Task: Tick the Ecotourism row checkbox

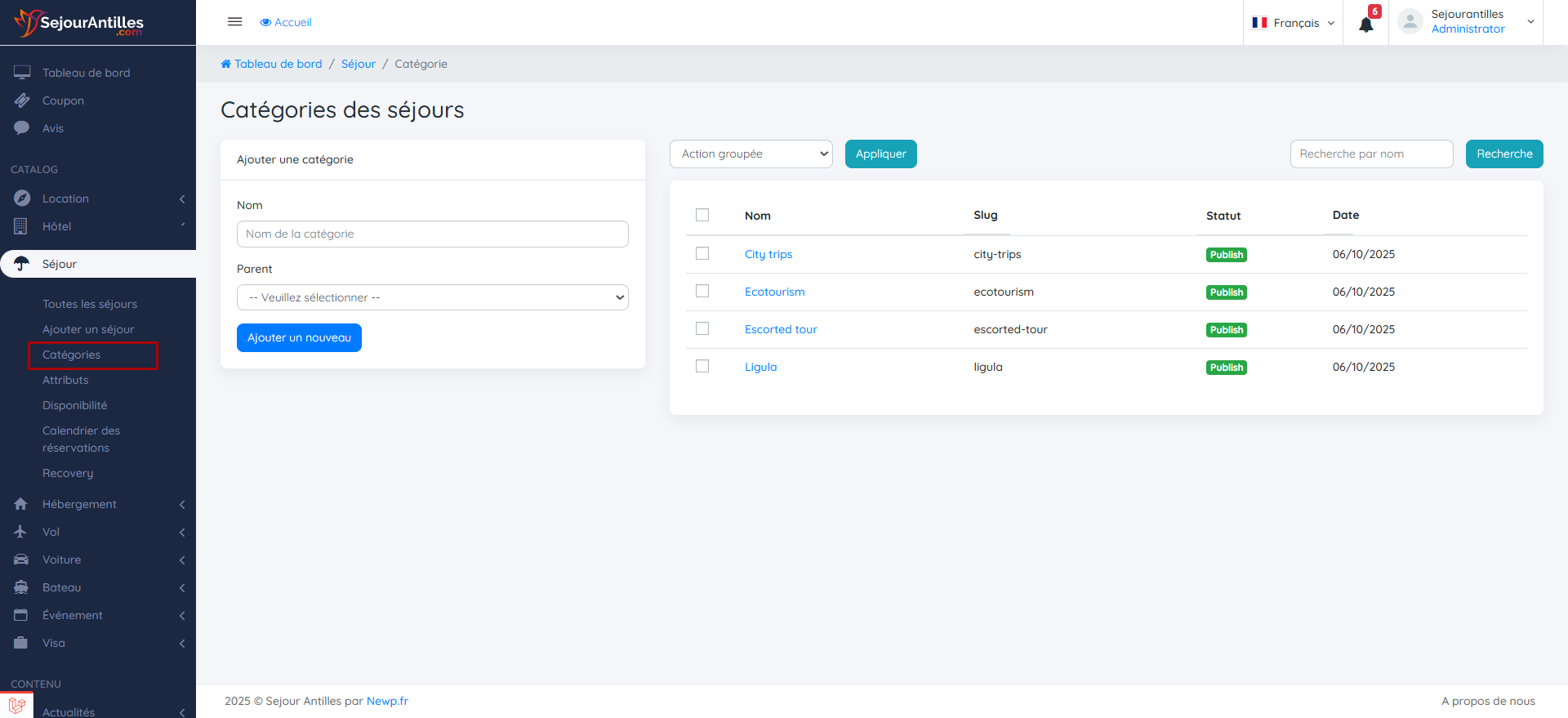Action: (x=702, y=292)
